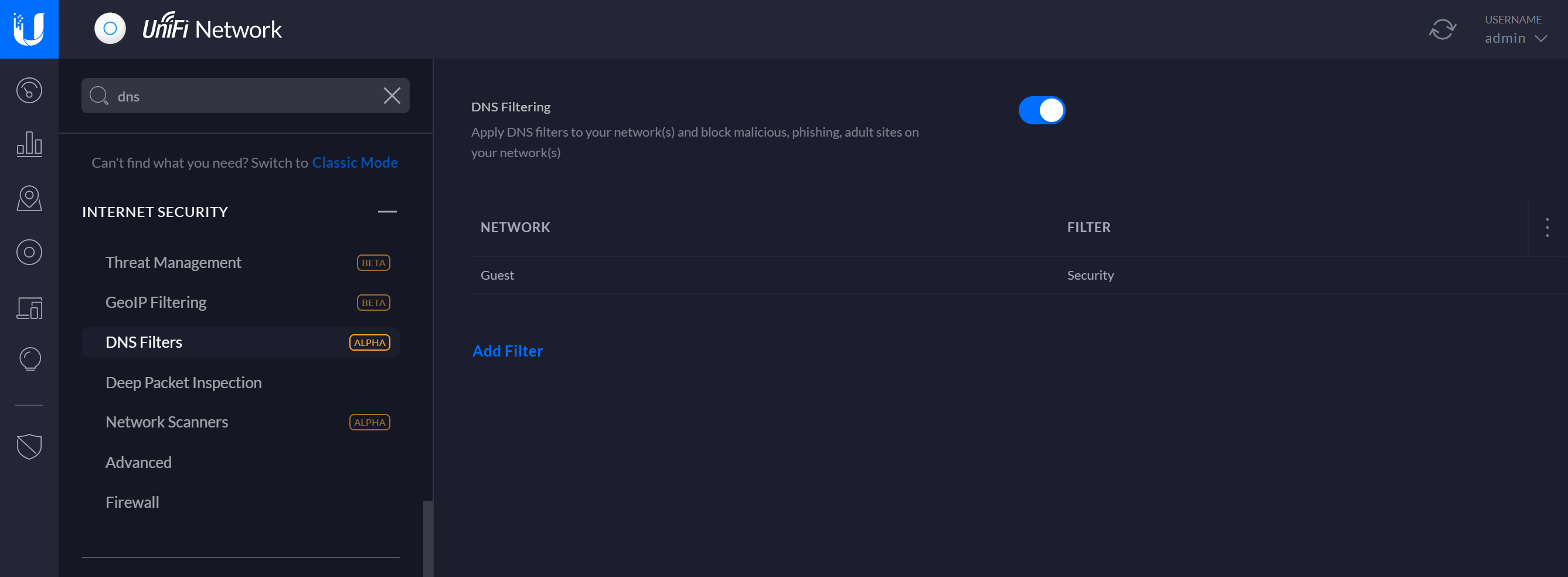
Task: Open table column options menu
Action: point(1547,228)
